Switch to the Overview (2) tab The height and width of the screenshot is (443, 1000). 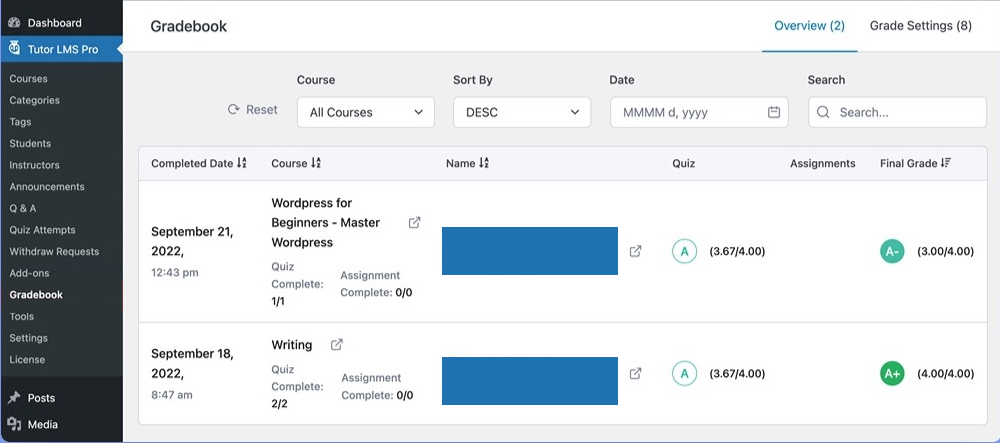[x=809, y=26]
